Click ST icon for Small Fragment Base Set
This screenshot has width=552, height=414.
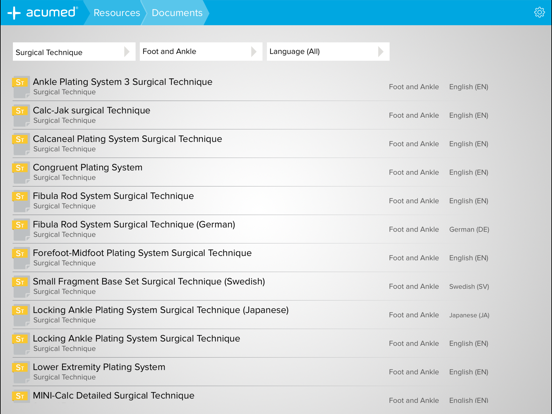pos(20,287)
